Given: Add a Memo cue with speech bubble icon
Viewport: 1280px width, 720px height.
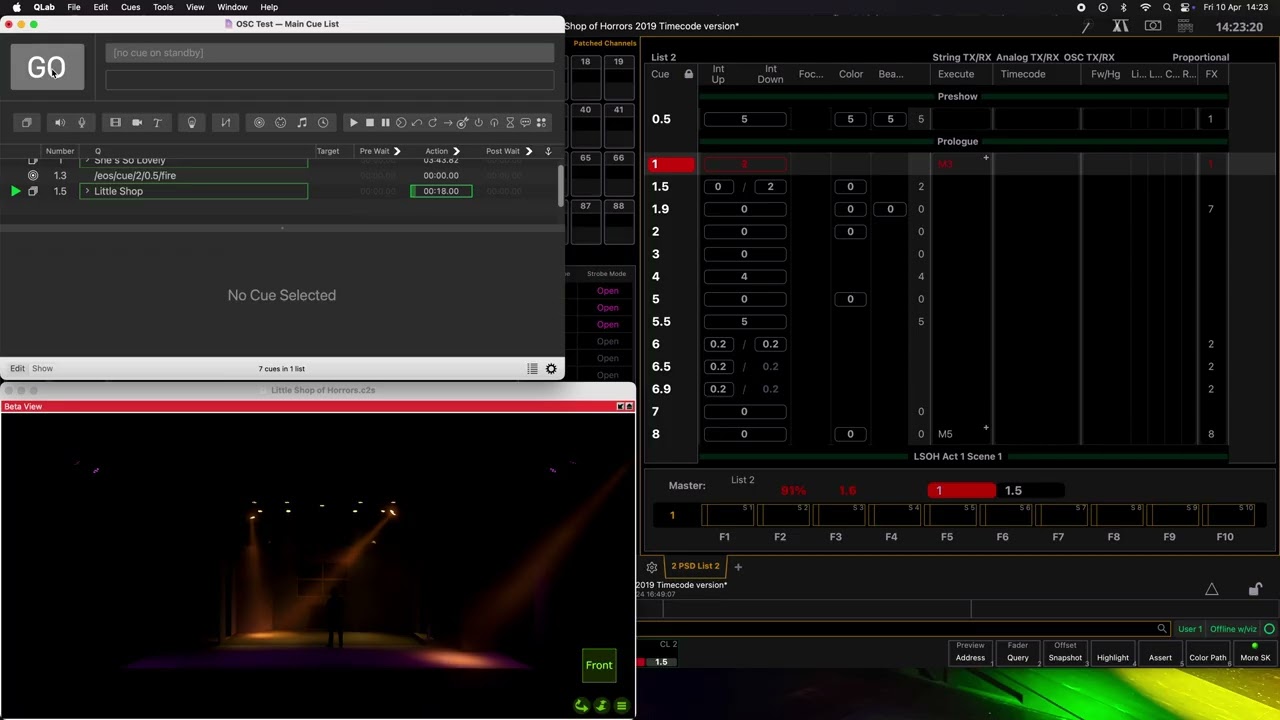Looking at the screenshot, I should [525, 123].
